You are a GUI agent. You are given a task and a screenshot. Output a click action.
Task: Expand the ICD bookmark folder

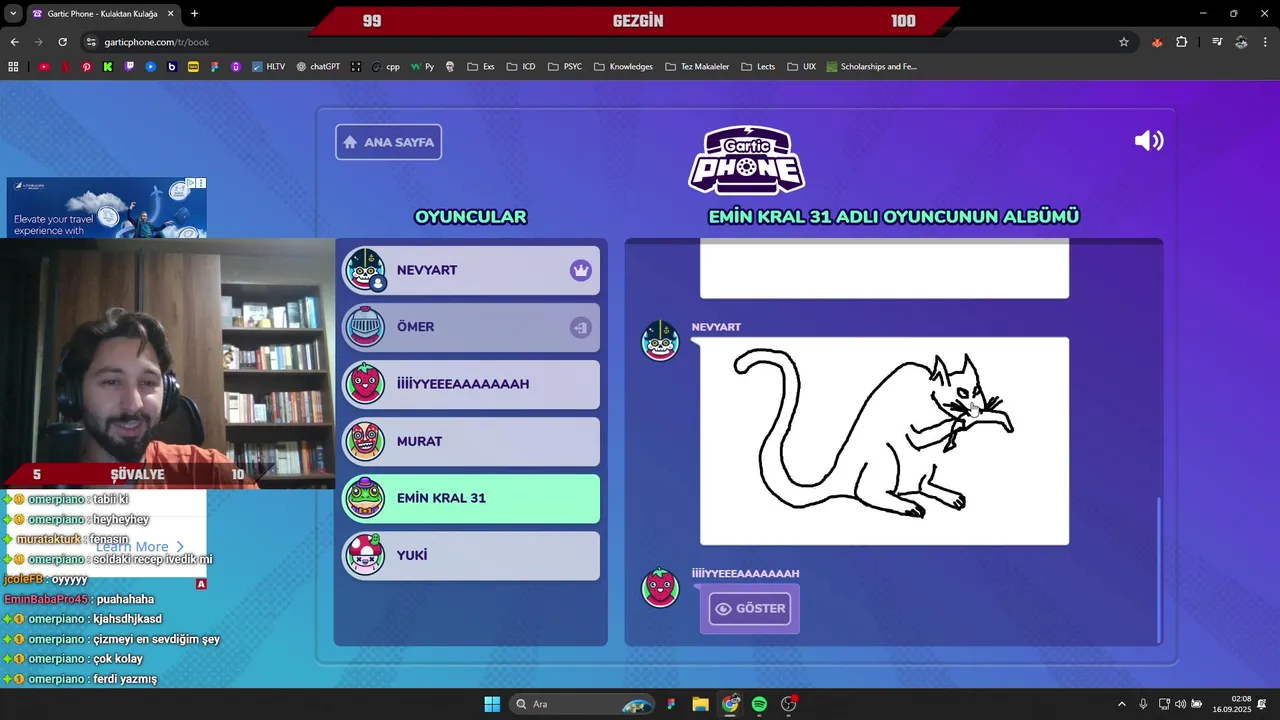click(521, 67)
